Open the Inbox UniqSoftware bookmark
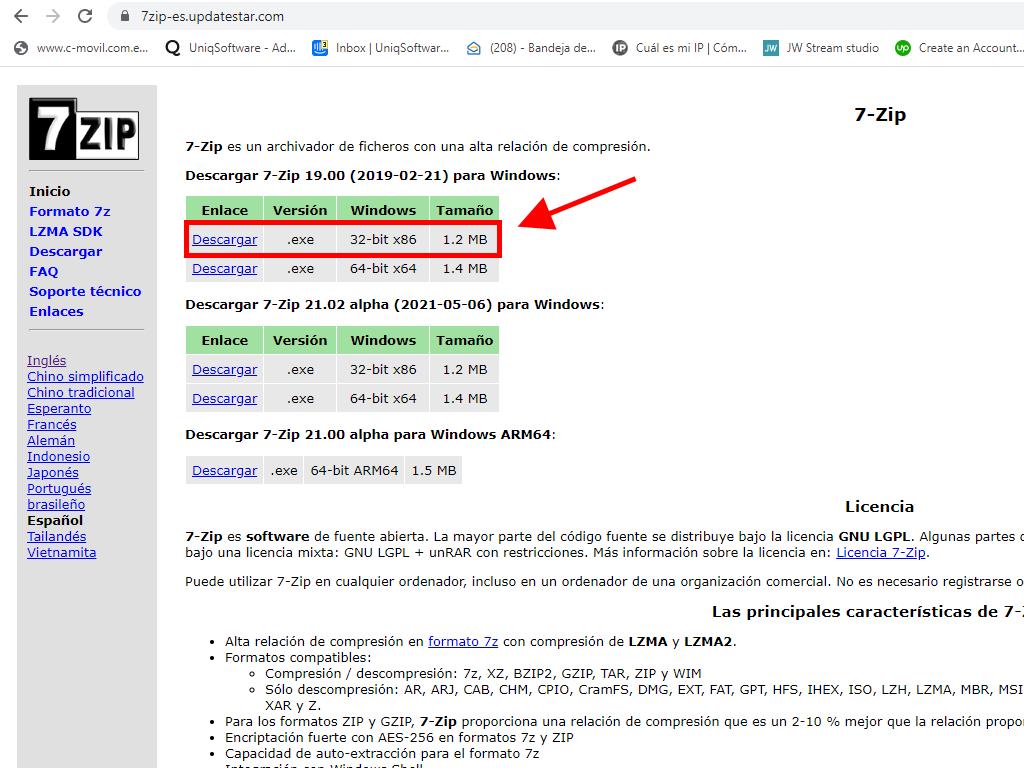This screenshot has width=1024, height=768. (381, 47)
